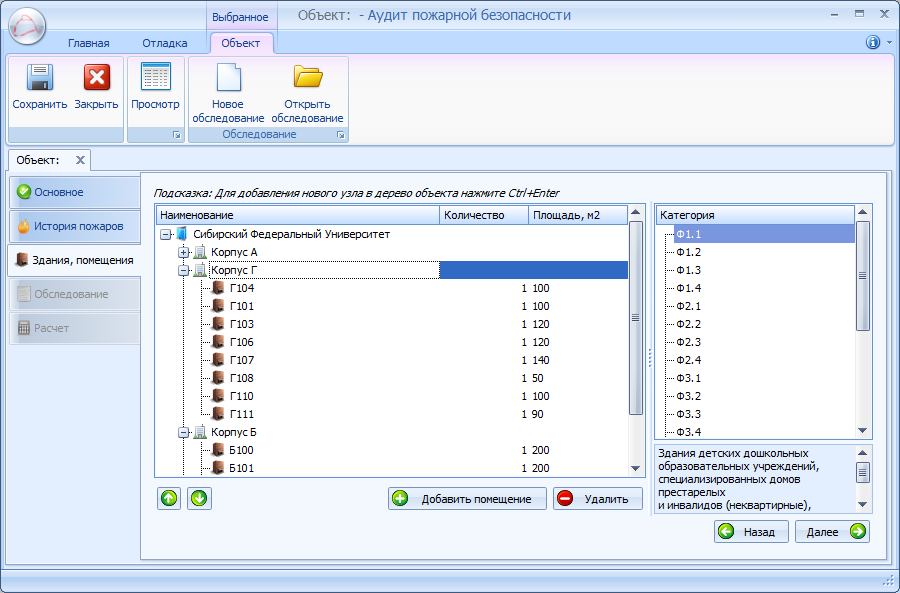
Task: Open the help dropdown arrow beside info icon
Action: tap(890, 42)
